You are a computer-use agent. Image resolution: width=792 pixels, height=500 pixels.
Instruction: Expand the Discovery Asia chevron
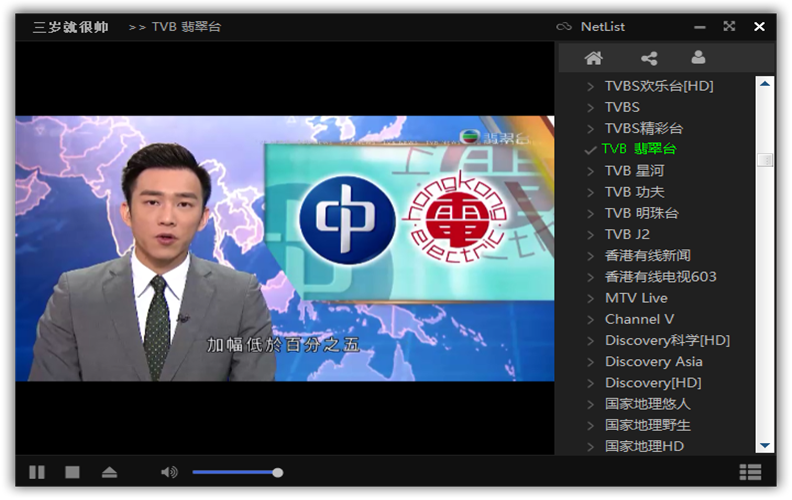tap(590, 362)
